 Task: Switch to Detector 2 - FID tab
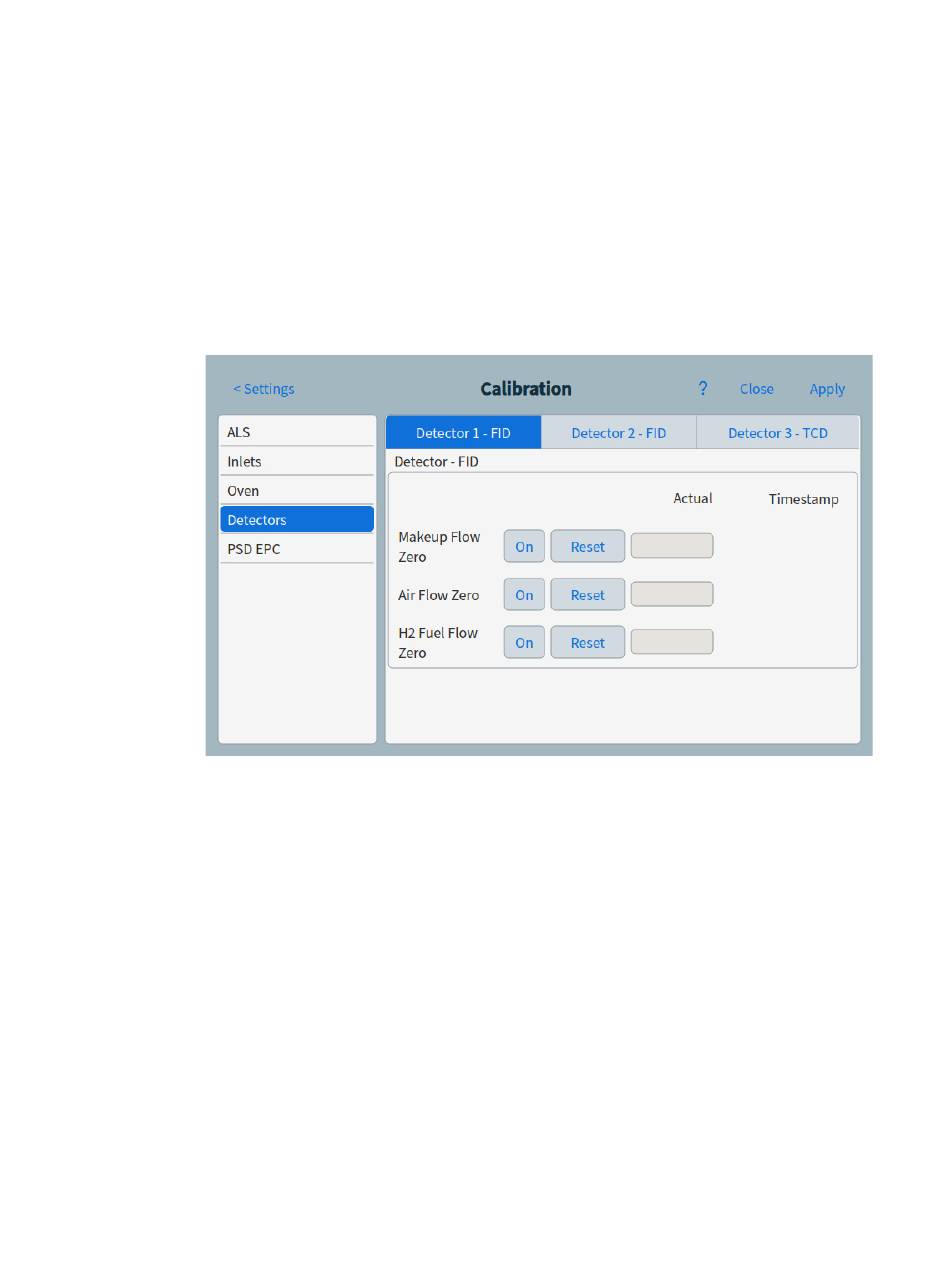[x=618, y=433]
